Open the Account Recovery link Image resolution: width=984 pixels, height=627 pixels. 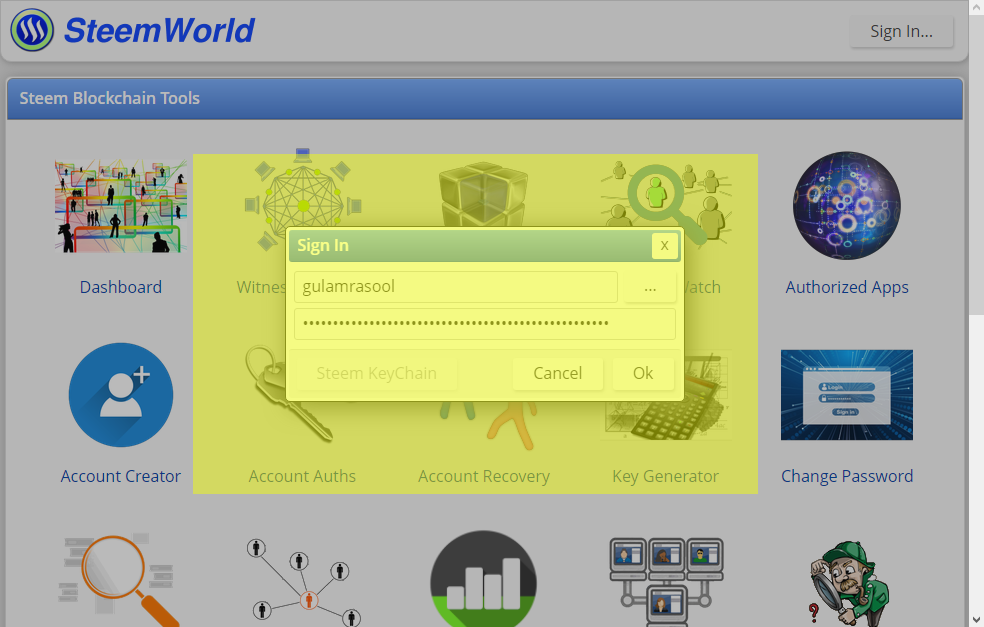[484, 476]
